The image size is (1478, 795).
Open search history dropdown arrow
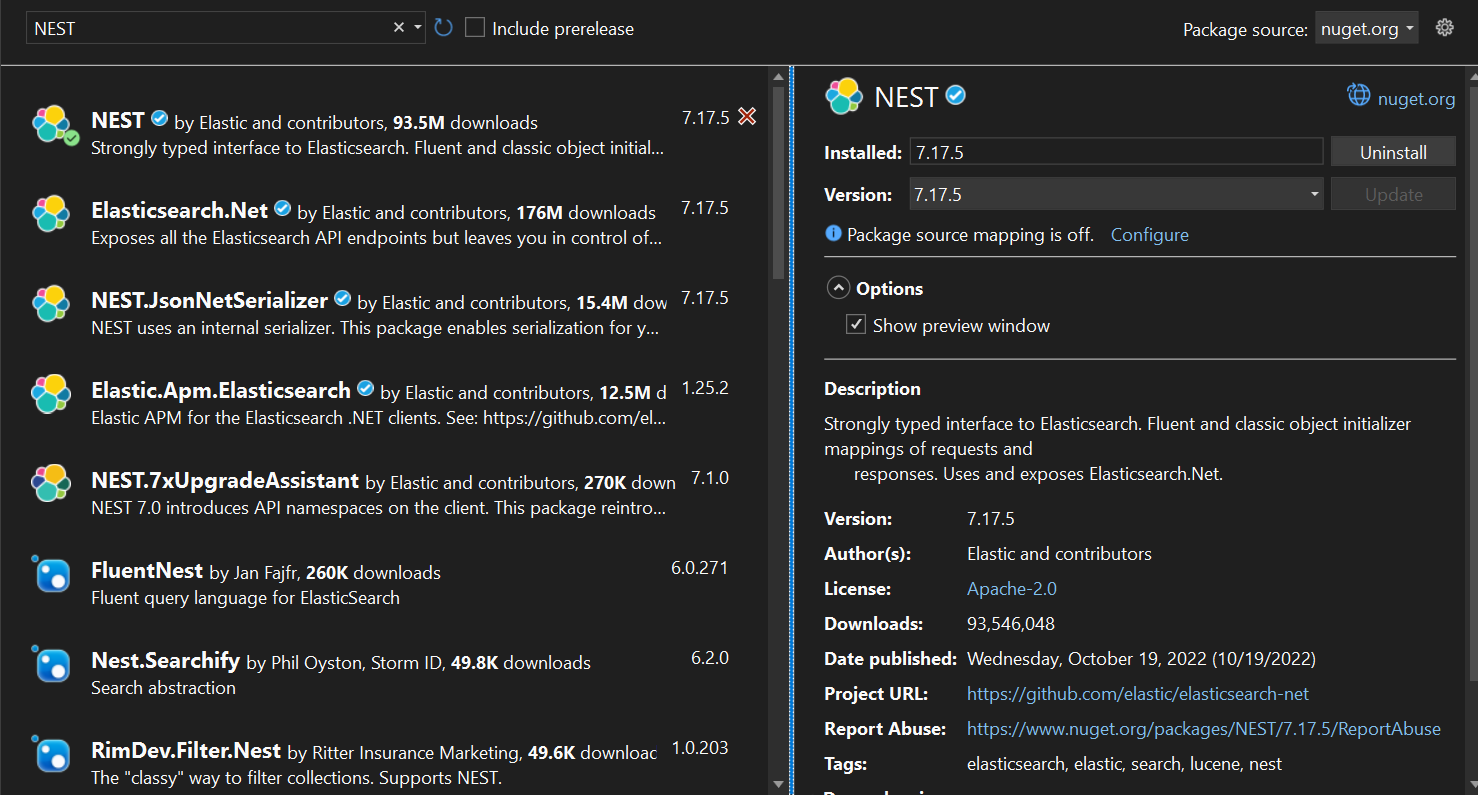point(418,28)
